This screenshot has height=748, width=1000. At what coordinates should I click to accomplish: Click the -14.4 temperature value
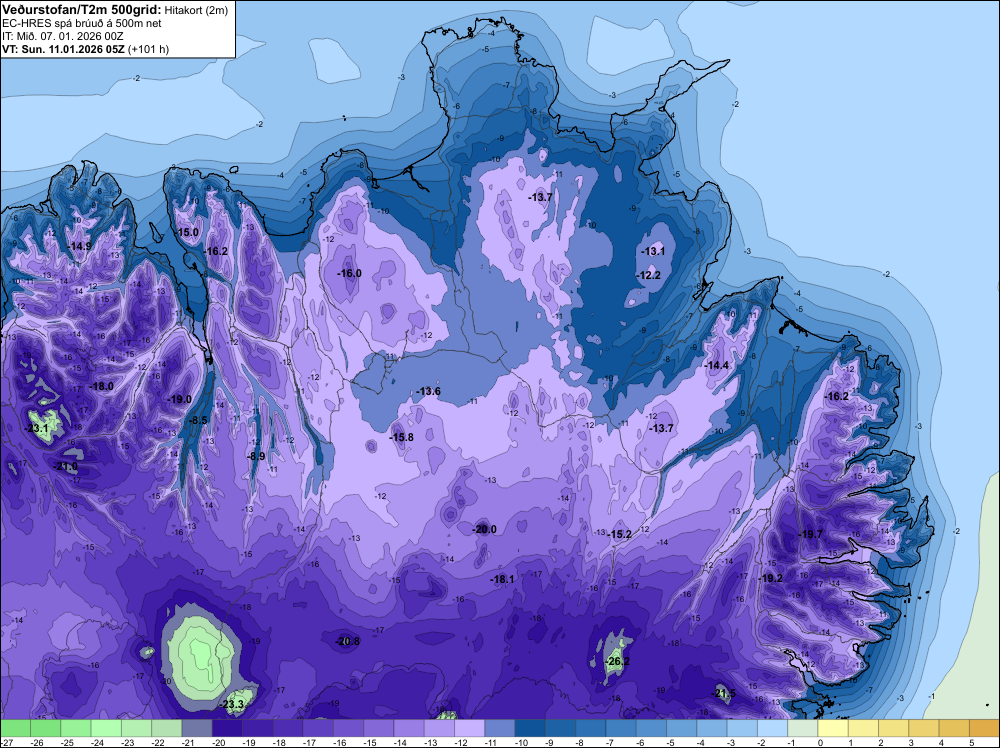[x=716, y=365]
